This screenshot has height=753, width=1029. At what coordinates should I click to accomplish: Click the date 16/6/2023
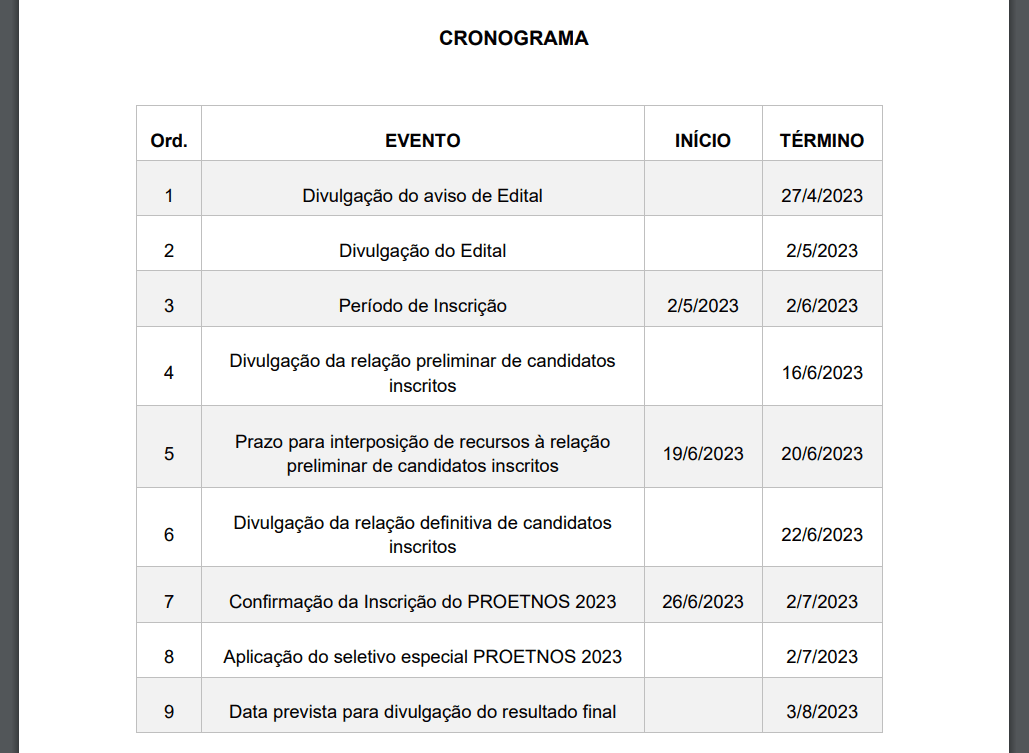pyautogui.click(x=822, y=373)
